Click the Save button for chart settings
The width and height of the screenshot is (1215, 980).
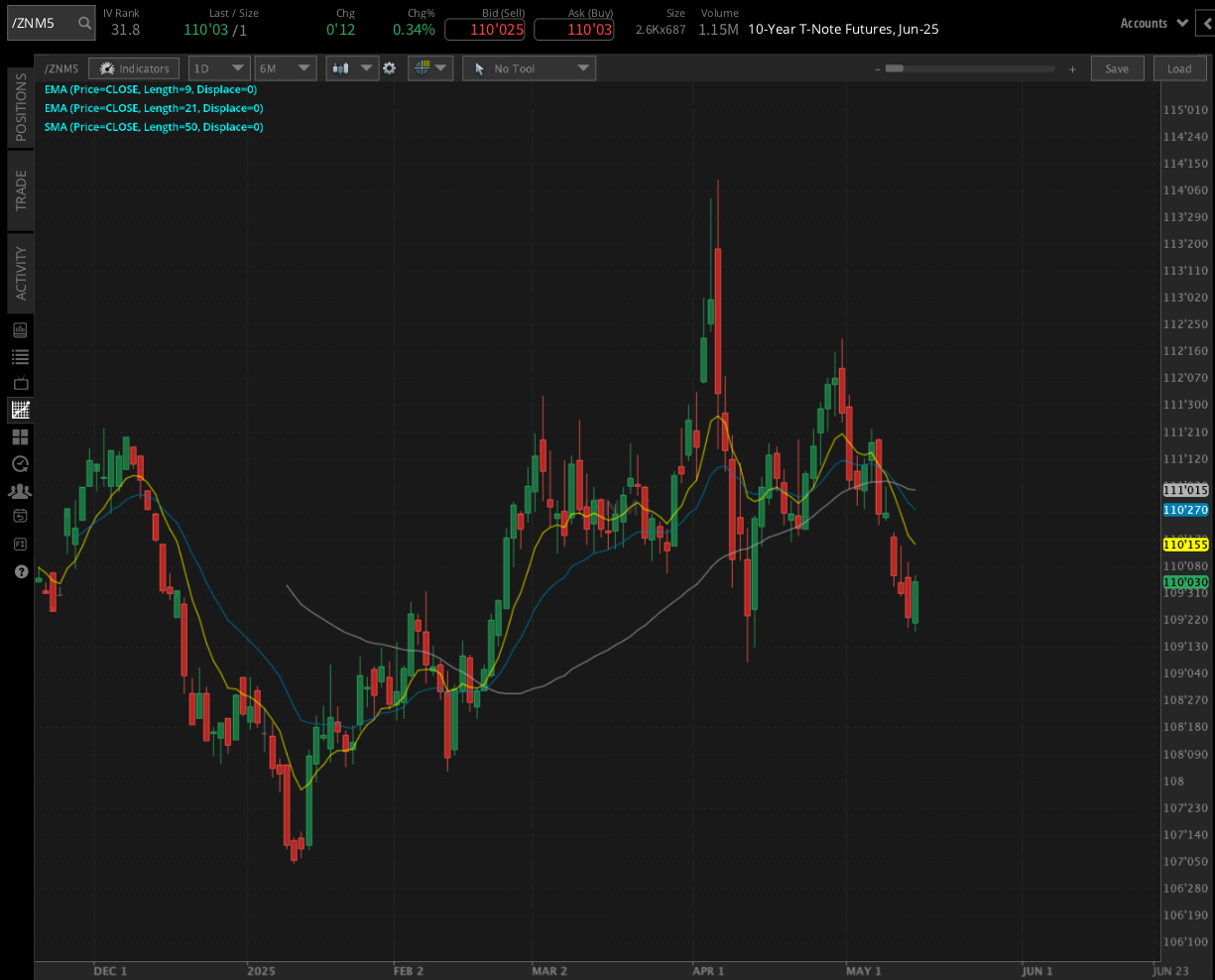(1117, 67)
